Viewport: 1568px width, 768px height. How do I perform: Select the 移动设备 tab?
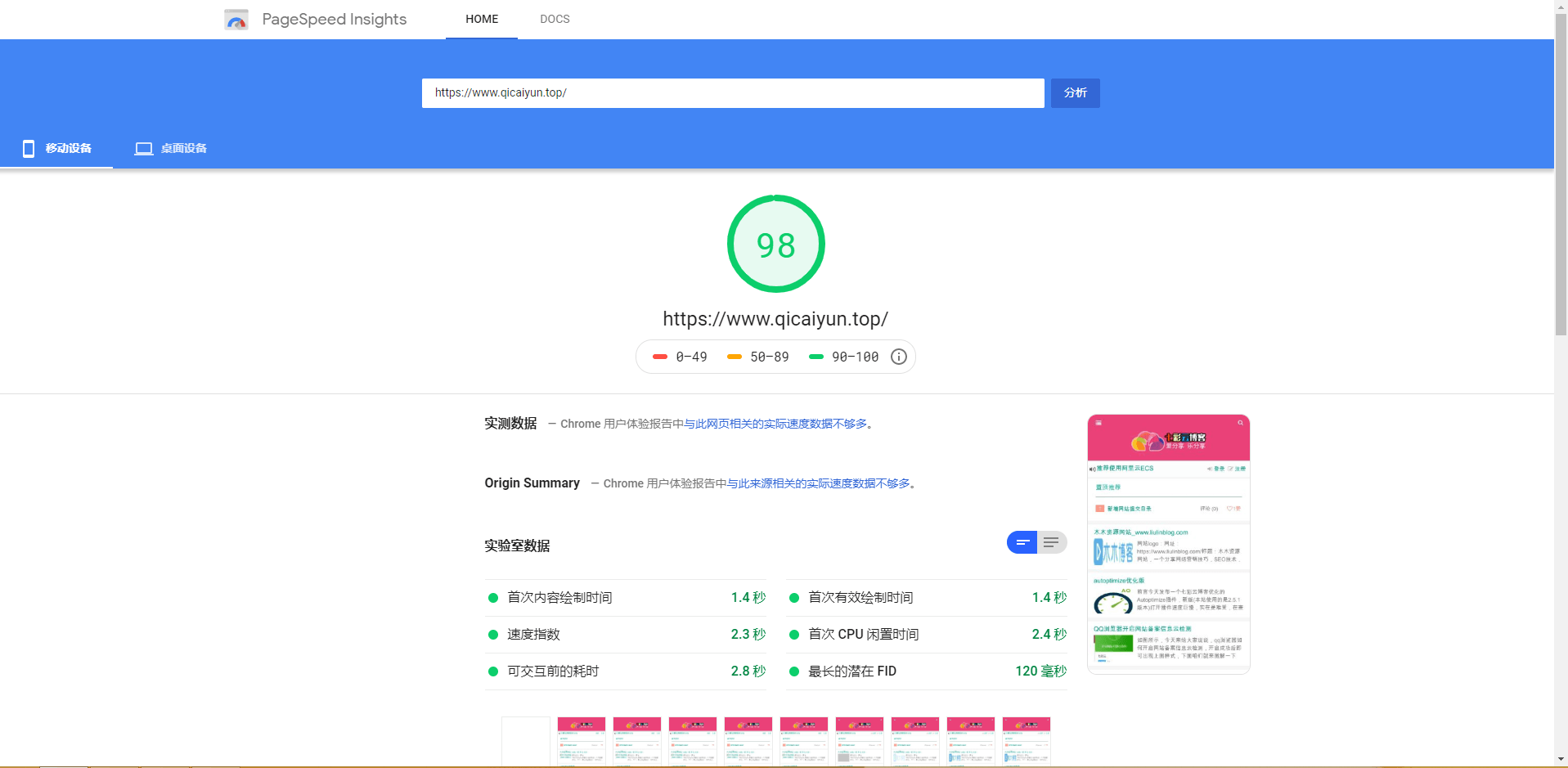click(x=69, y=149)
